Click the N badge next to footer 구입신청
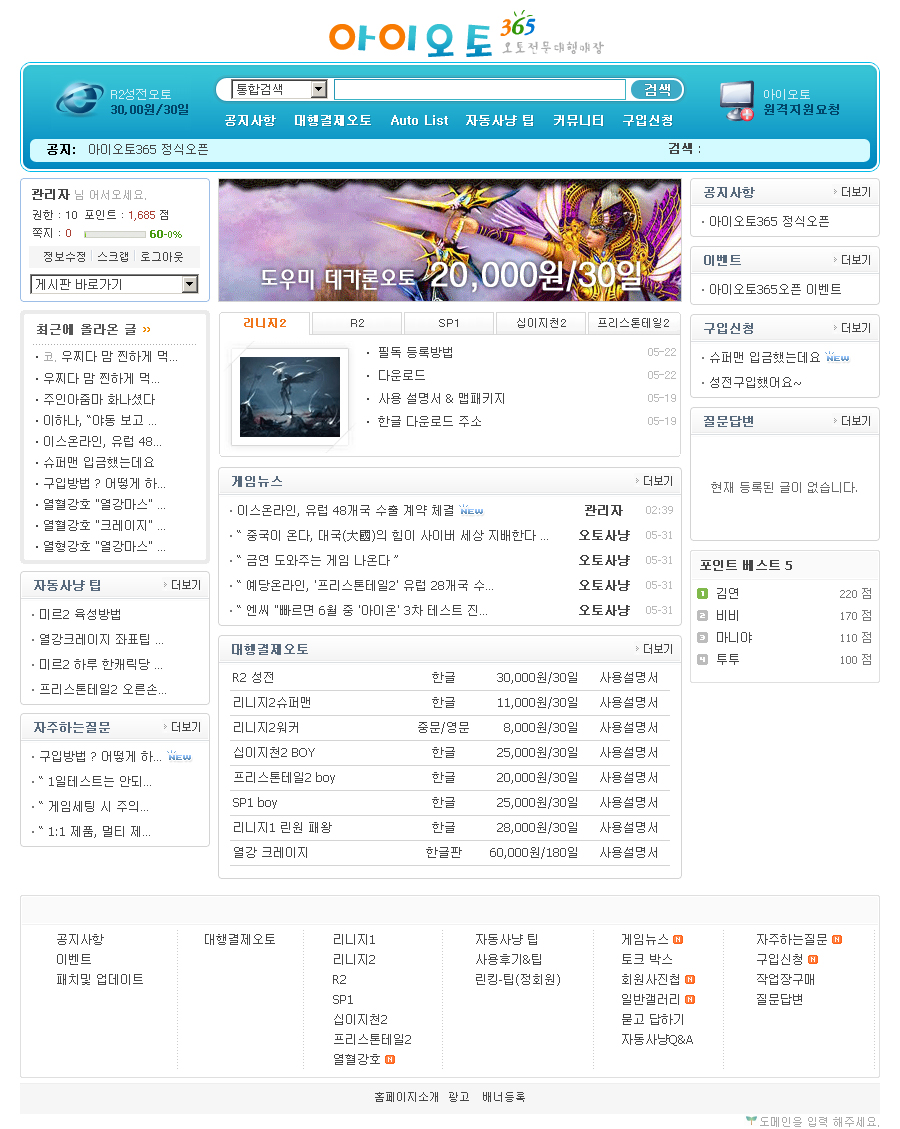This screenshot has height=1129, width=900. tap(813, 959)
